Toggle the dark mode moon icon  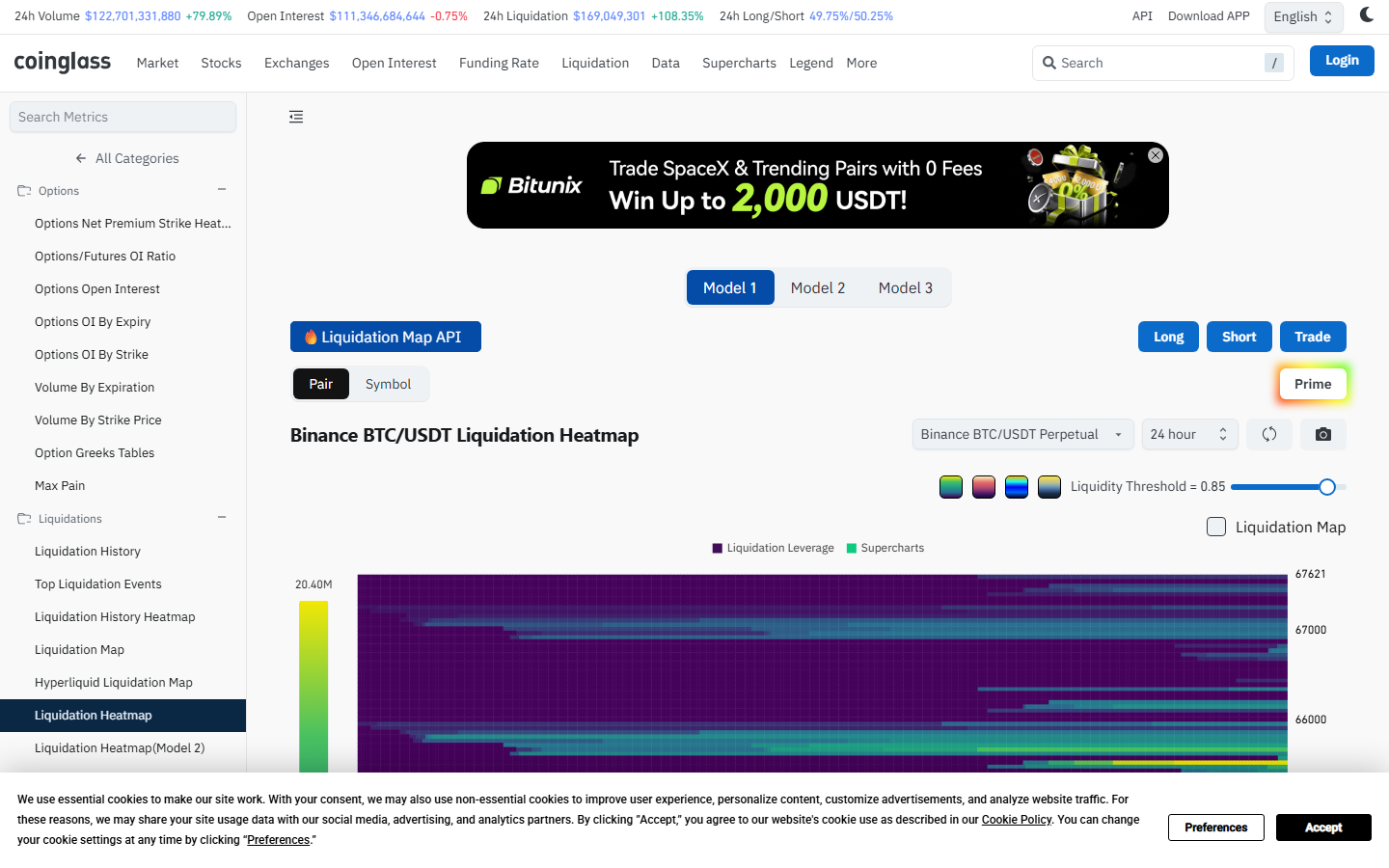(x=1366, y=14)
